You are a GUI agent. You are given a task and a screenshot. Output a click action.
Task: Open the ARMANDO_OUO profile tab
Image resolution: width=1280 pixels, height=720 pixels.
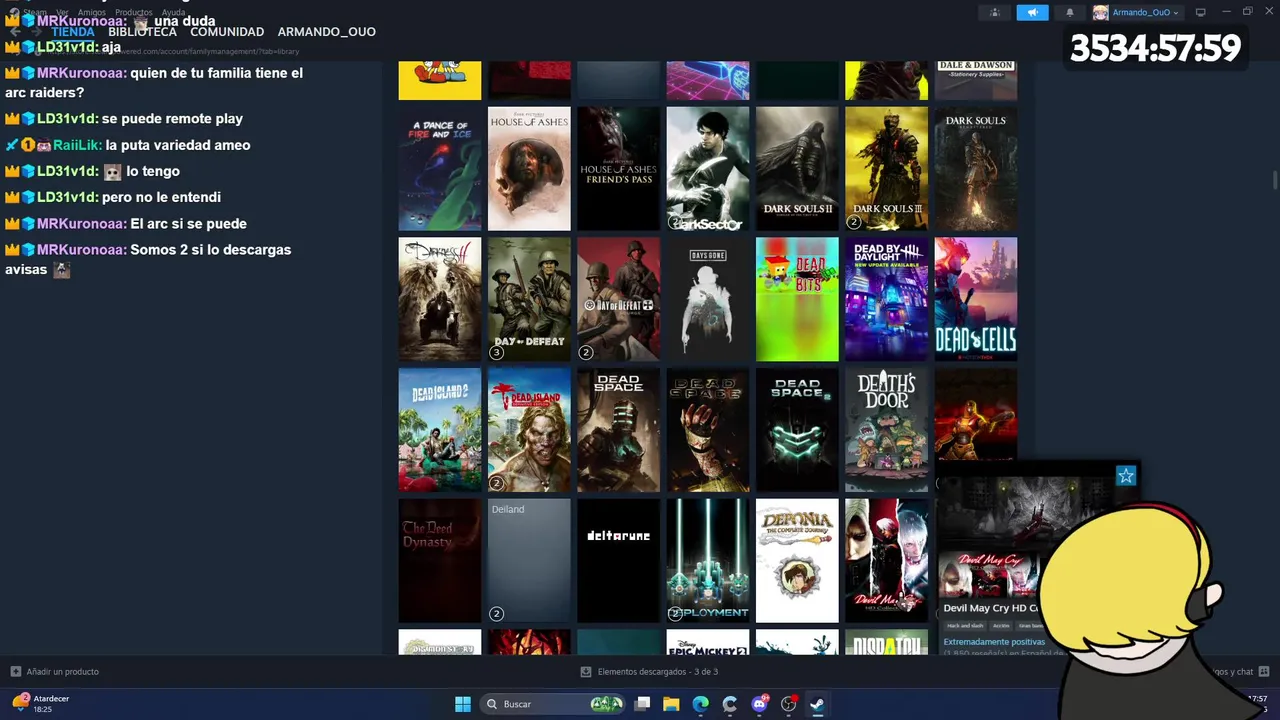point(326,32)
